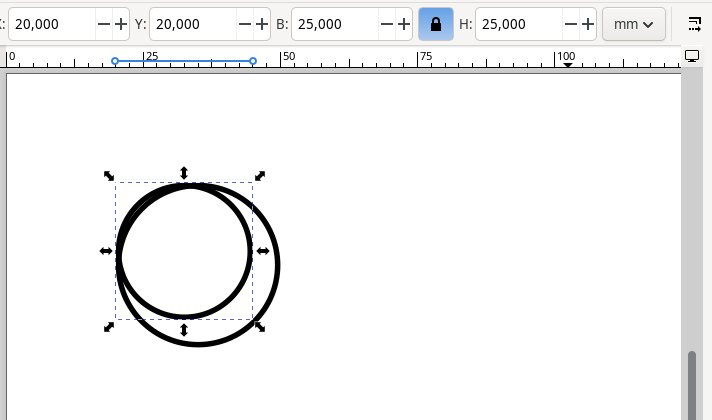Click the vertical scrollbar thumb
This screenshot has height=420, width=712.
[691, 385]
